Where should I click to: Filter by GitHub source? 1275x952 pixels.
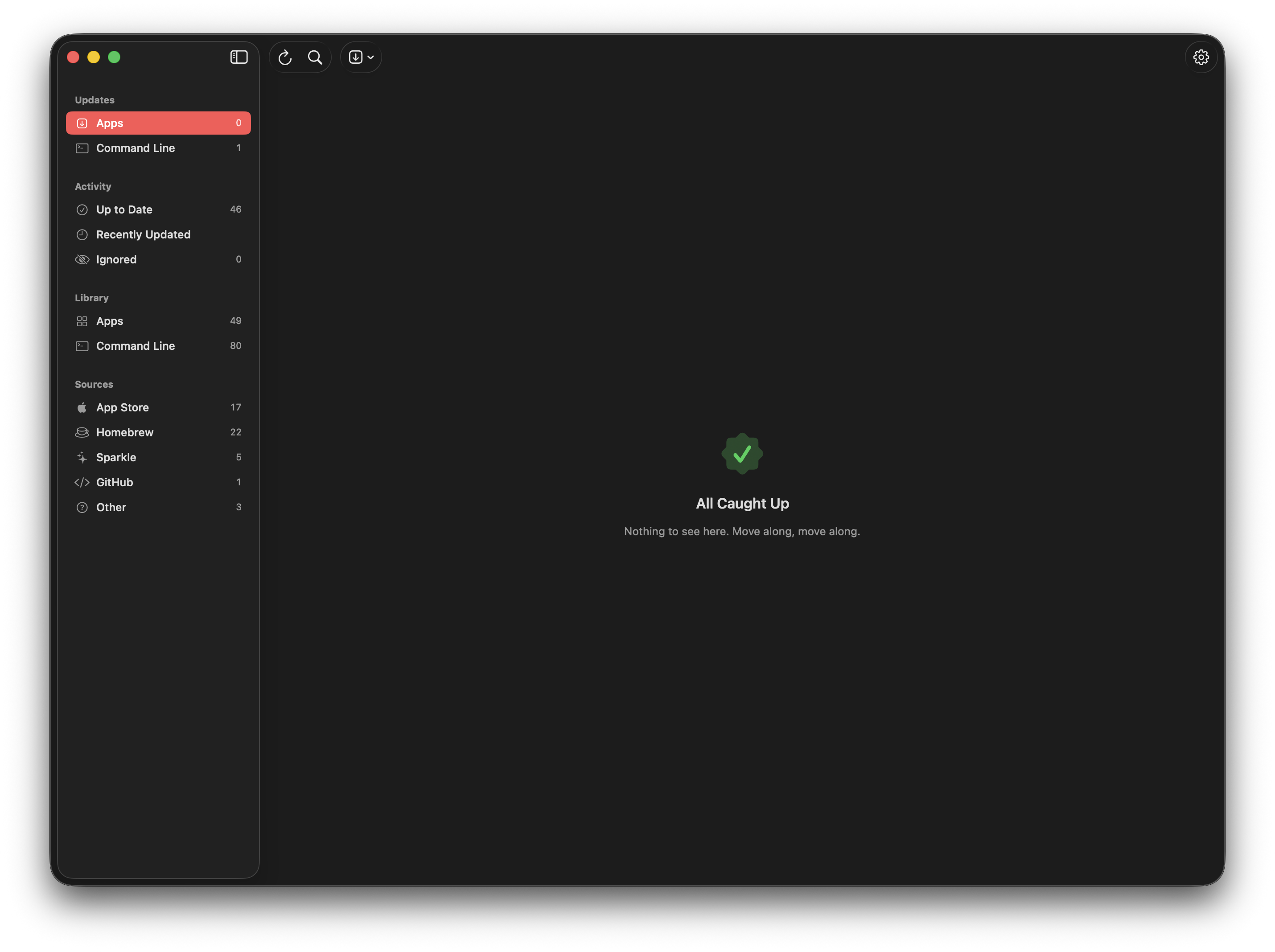point(158,482)
